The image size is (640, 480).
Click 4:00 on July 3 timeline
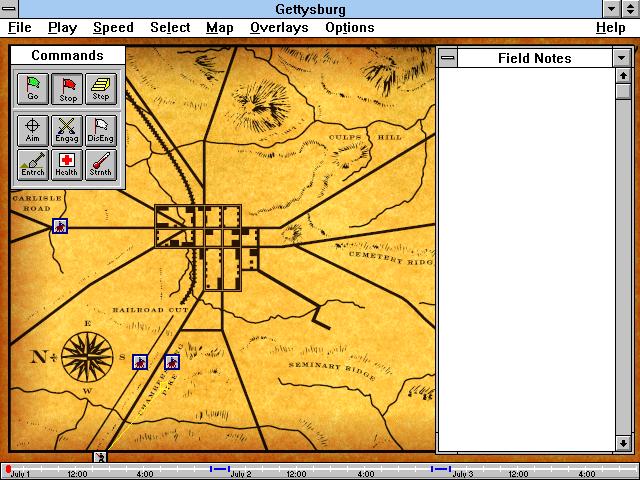point(587,474)
